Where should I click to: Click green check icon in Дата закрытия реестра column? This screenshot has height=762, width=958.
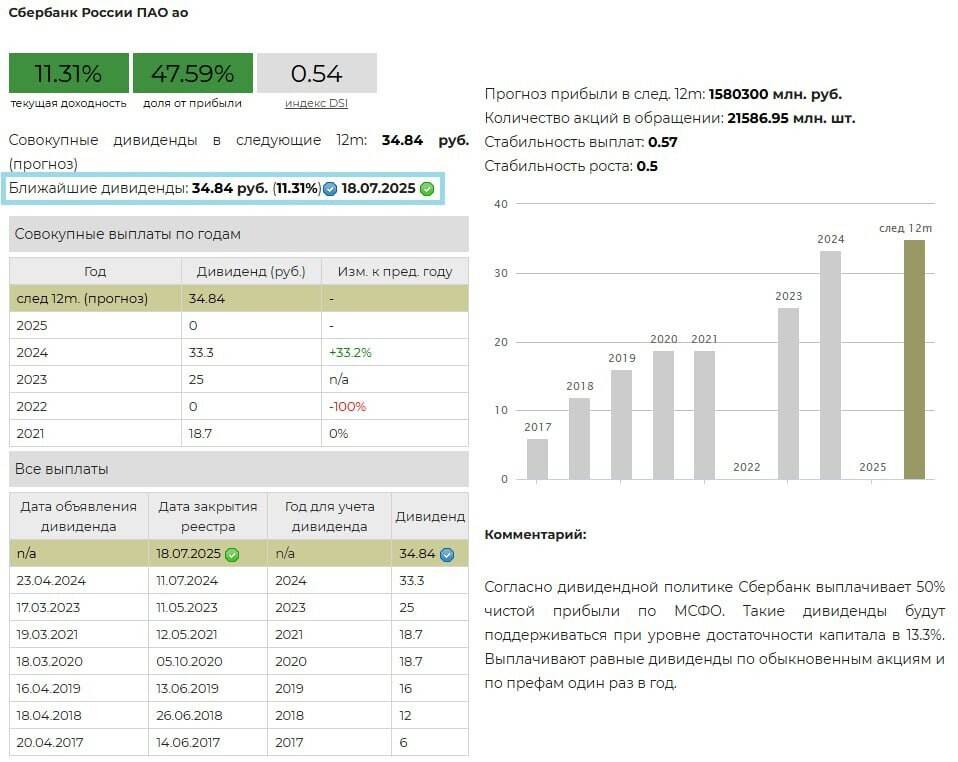click(232, 554)
